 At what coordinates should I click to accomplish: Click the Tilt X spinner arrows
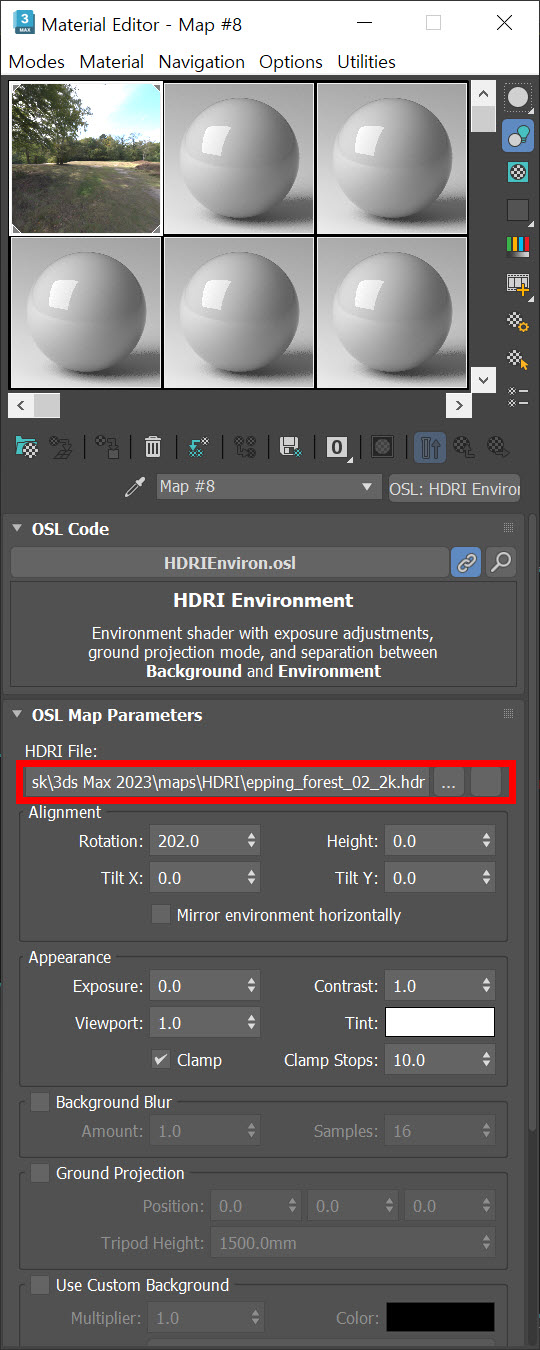click(x=251, y=878)
